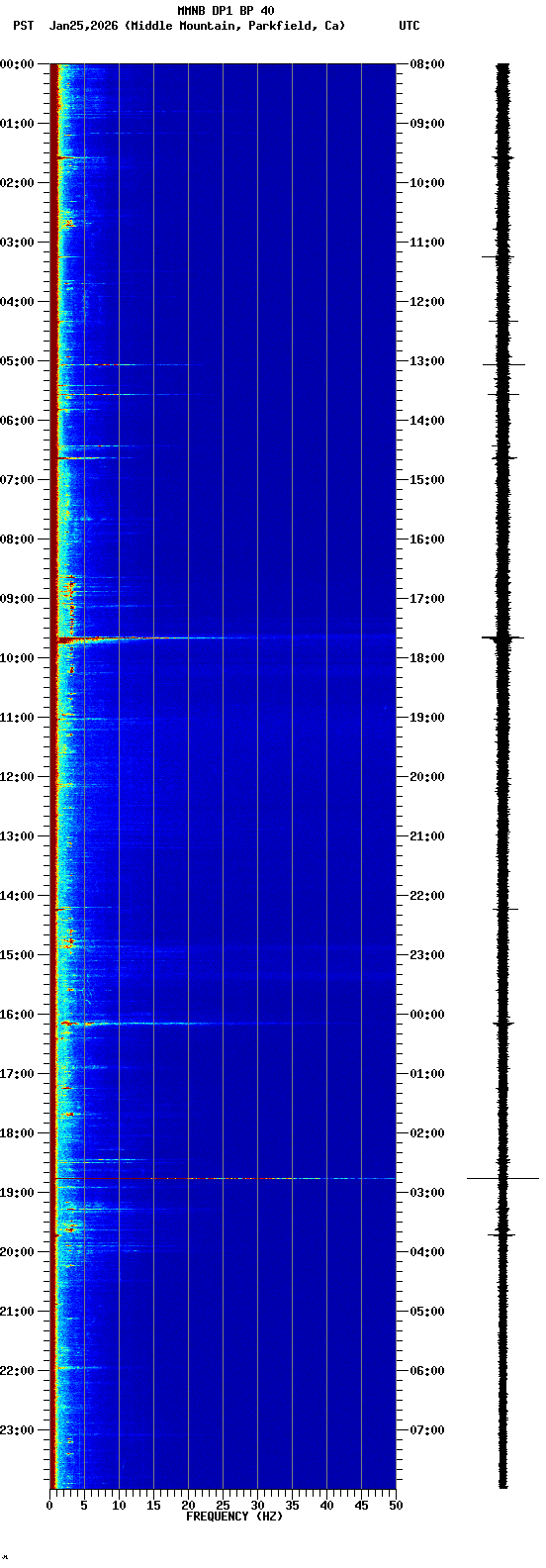
Task: Click the UTC axis label '02:00'
Action: coord(427,1133)
